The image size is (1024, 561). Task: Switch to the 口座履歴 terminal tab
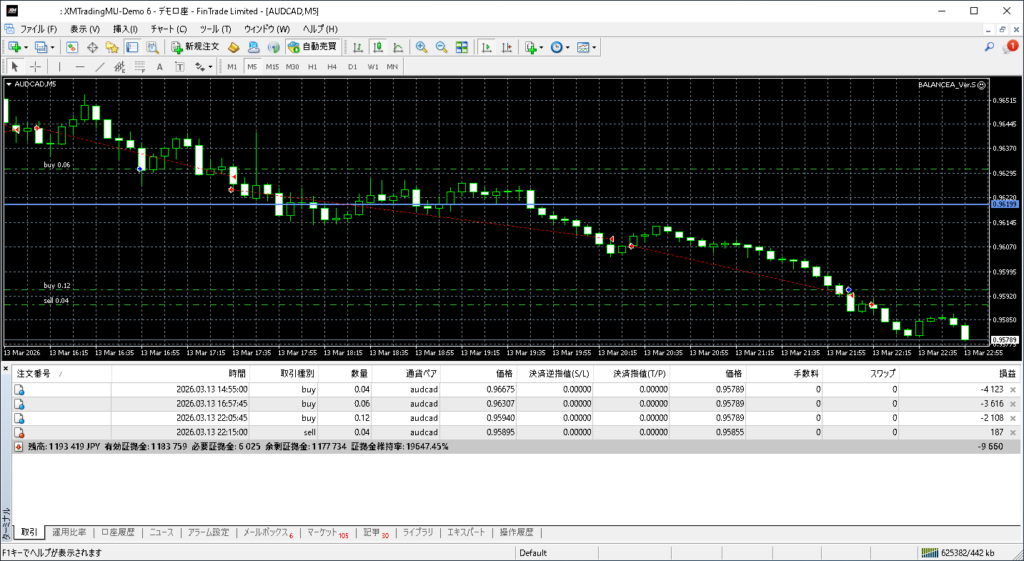(117, 532)
